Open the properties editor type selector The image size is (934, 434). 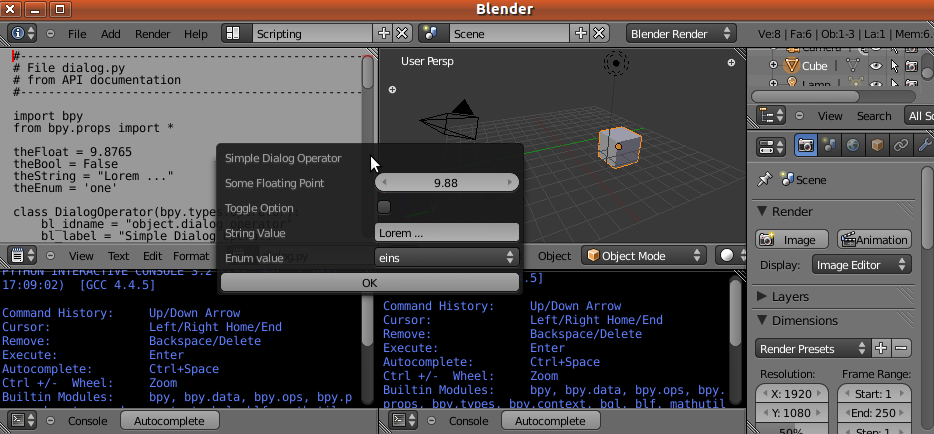[771, 146]
